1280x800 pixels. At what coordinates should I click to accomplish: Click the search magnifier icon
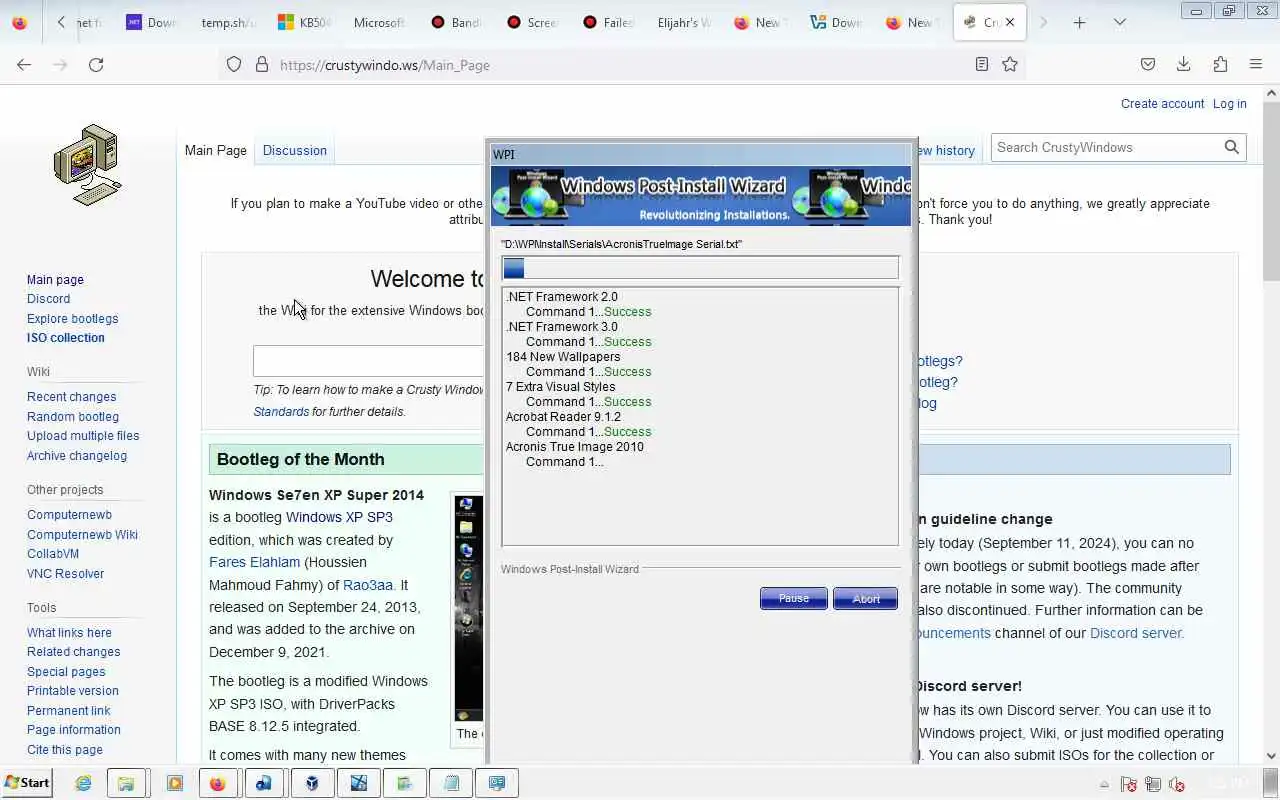point(1232,147)
